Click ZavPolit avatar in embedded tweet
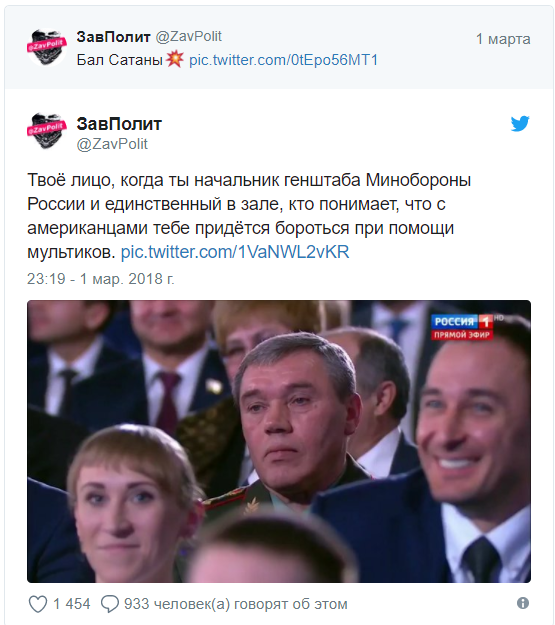Screen dimensions: 555x625 47,132
